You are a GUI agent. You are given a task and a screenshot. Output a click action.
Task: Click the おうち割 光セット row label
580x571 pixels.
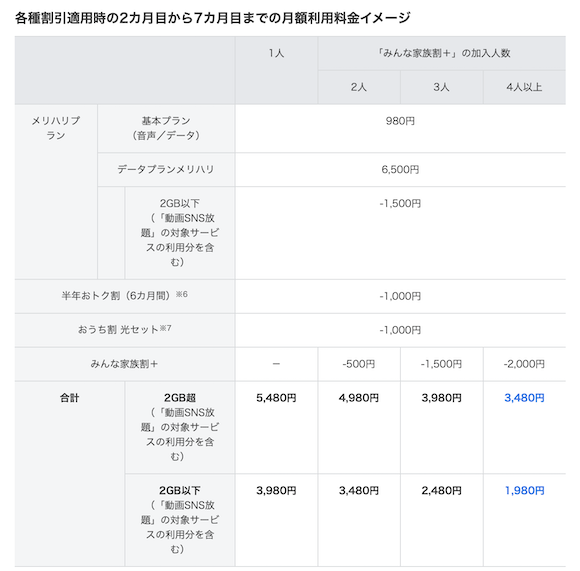tap(125, 329)
